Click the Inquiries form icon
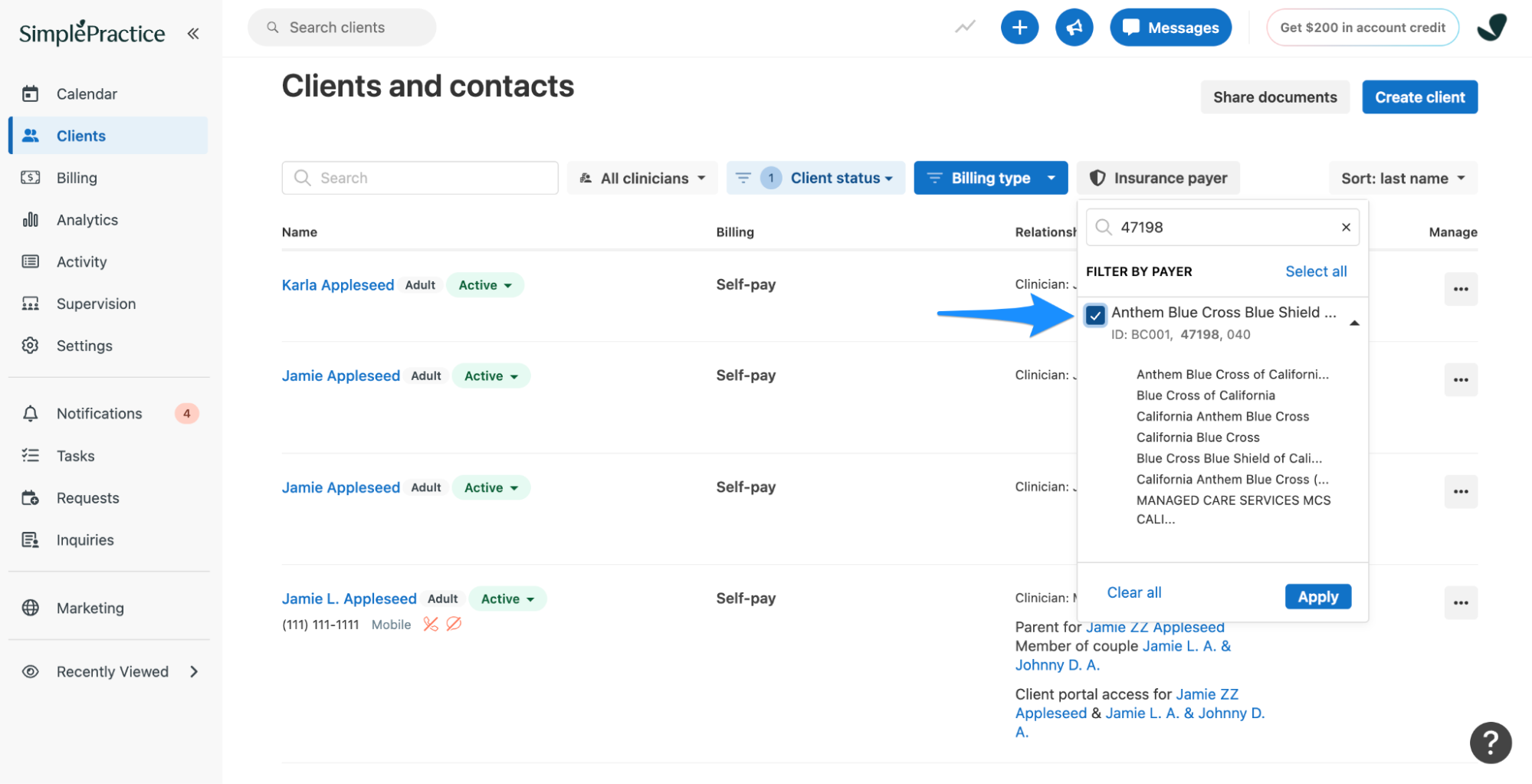The height and width of the screenshot is (784, 1532). coord(31,540)
